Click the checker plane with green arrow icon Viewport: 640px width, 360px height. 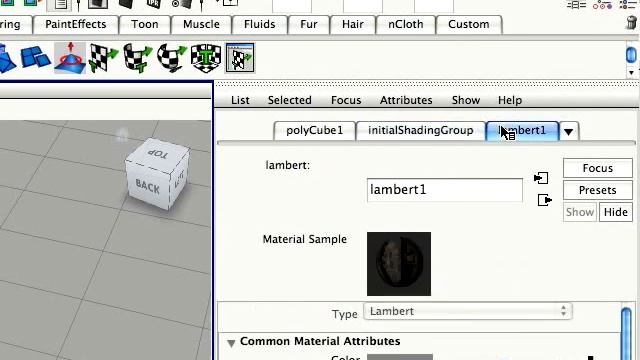tap(103, 58)
